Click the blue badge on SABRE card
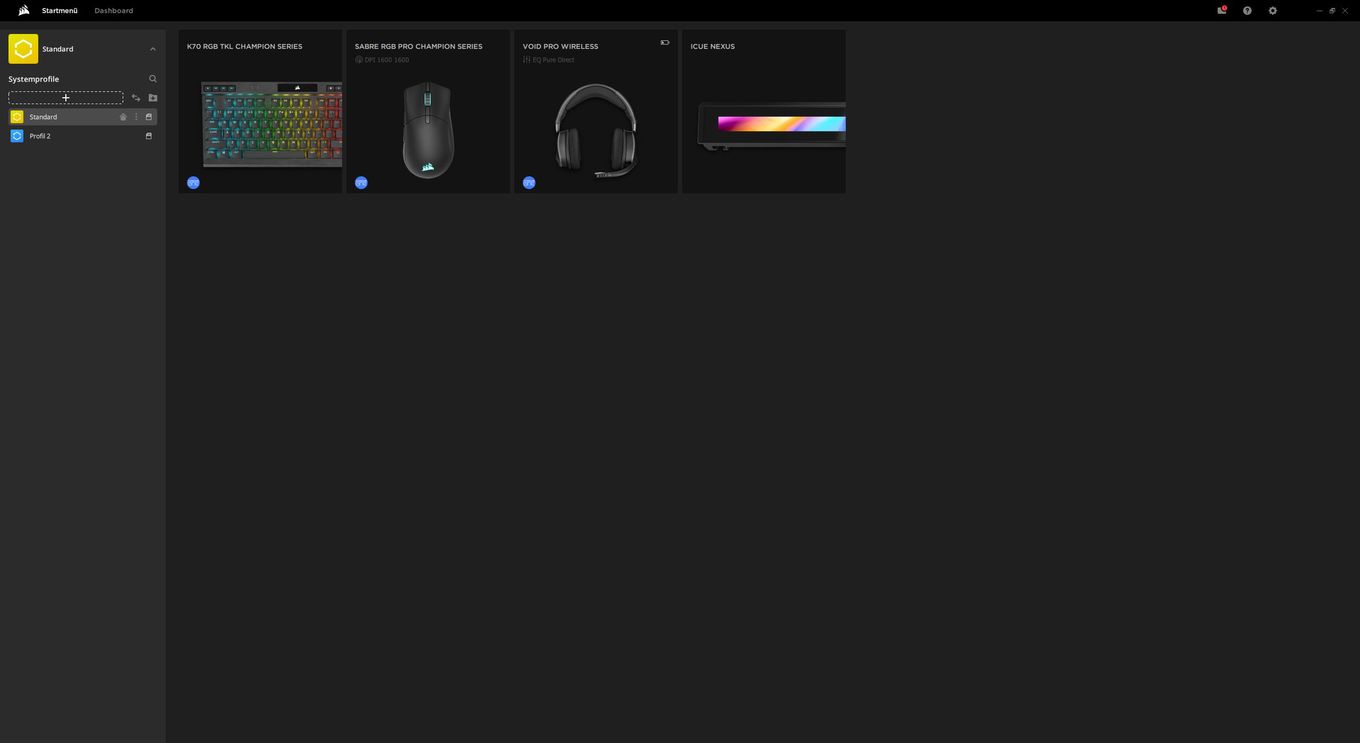Viewport: 1360px width, 743px height. 361,183
